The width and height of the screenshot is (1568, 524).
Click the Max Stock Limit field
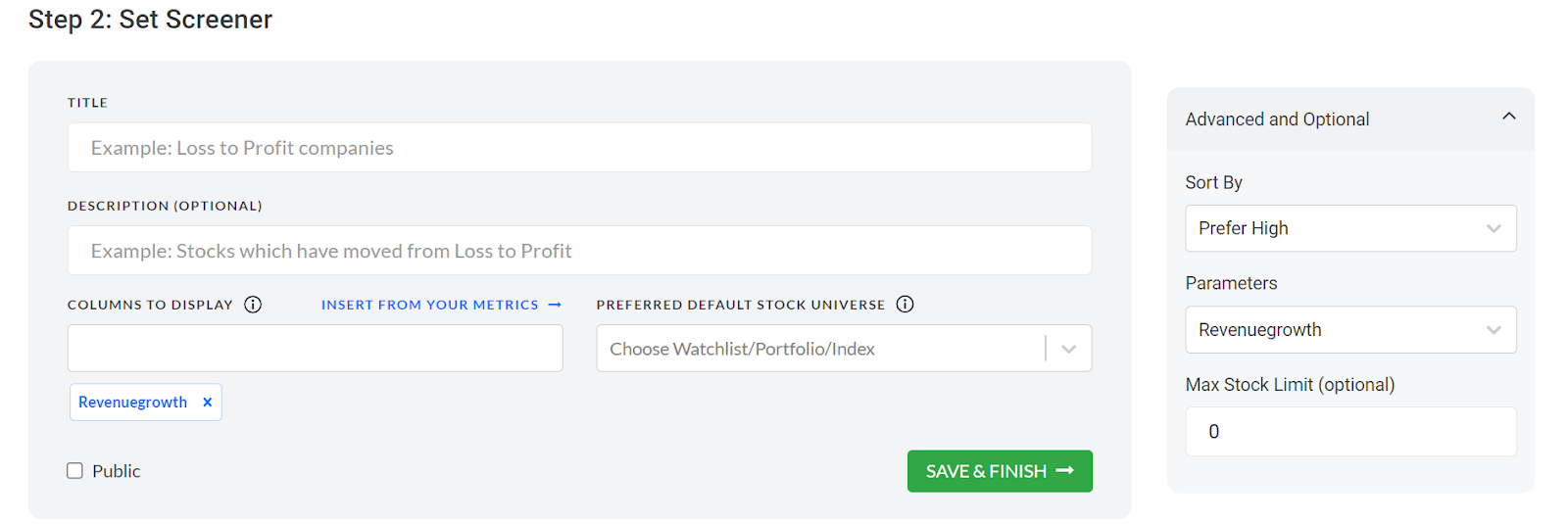pyautogui.click(x=1350, y=432)
